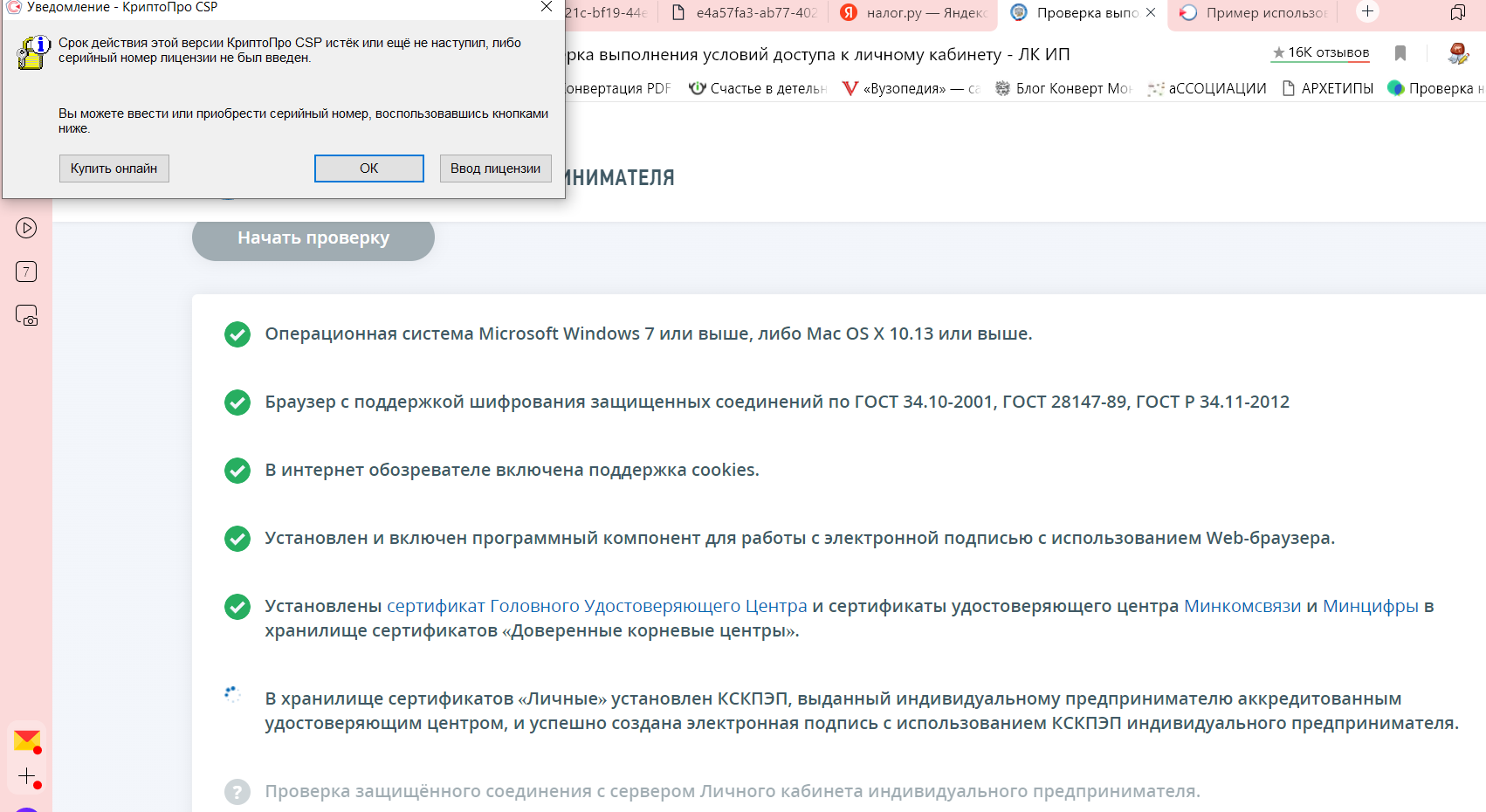The image size is (1486, 812).
Task: Click the Купить онлайн button
Action: click(114, 169)
